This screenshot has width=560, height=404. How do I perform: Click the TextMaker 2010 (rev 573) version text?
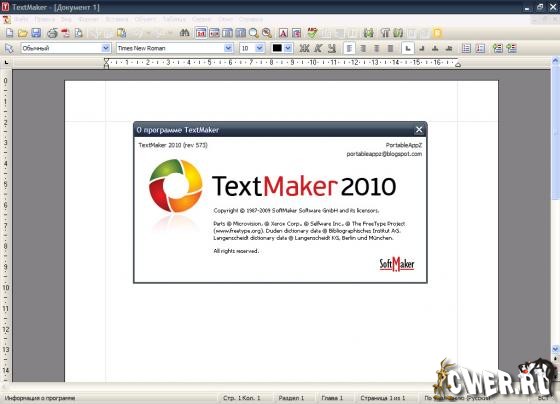[x=173, y=145]
